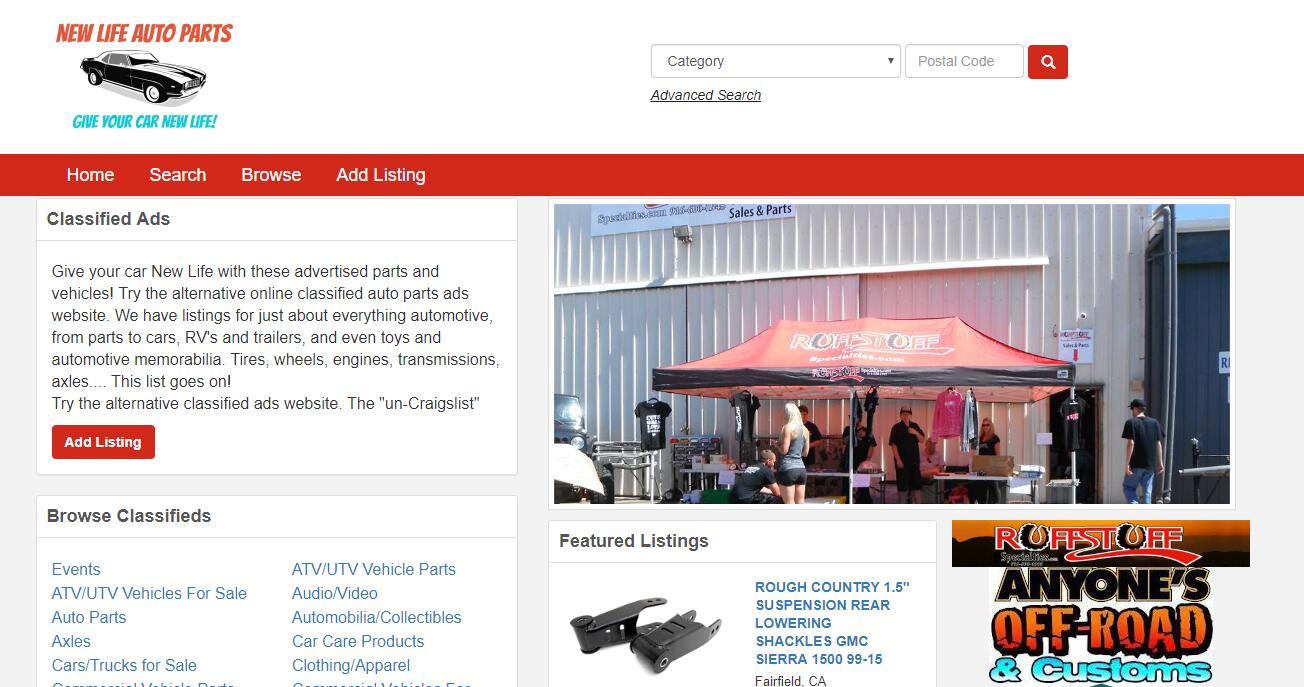Image resolution: width=1304 pixels, height=687 pixels.
Task: Open the Browse menu item
Action: [x=271, y=175]
